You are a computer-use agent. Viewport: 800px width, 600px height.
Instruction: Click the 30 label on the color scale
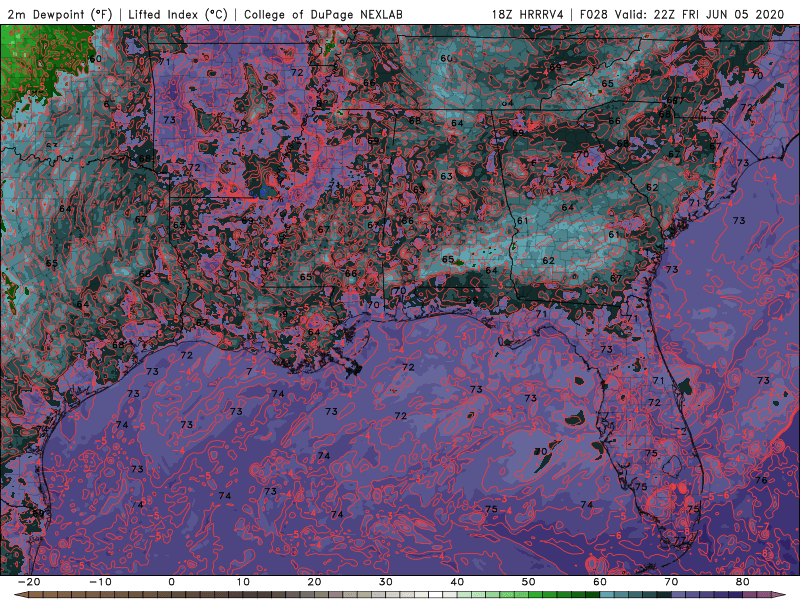(386, 582)
